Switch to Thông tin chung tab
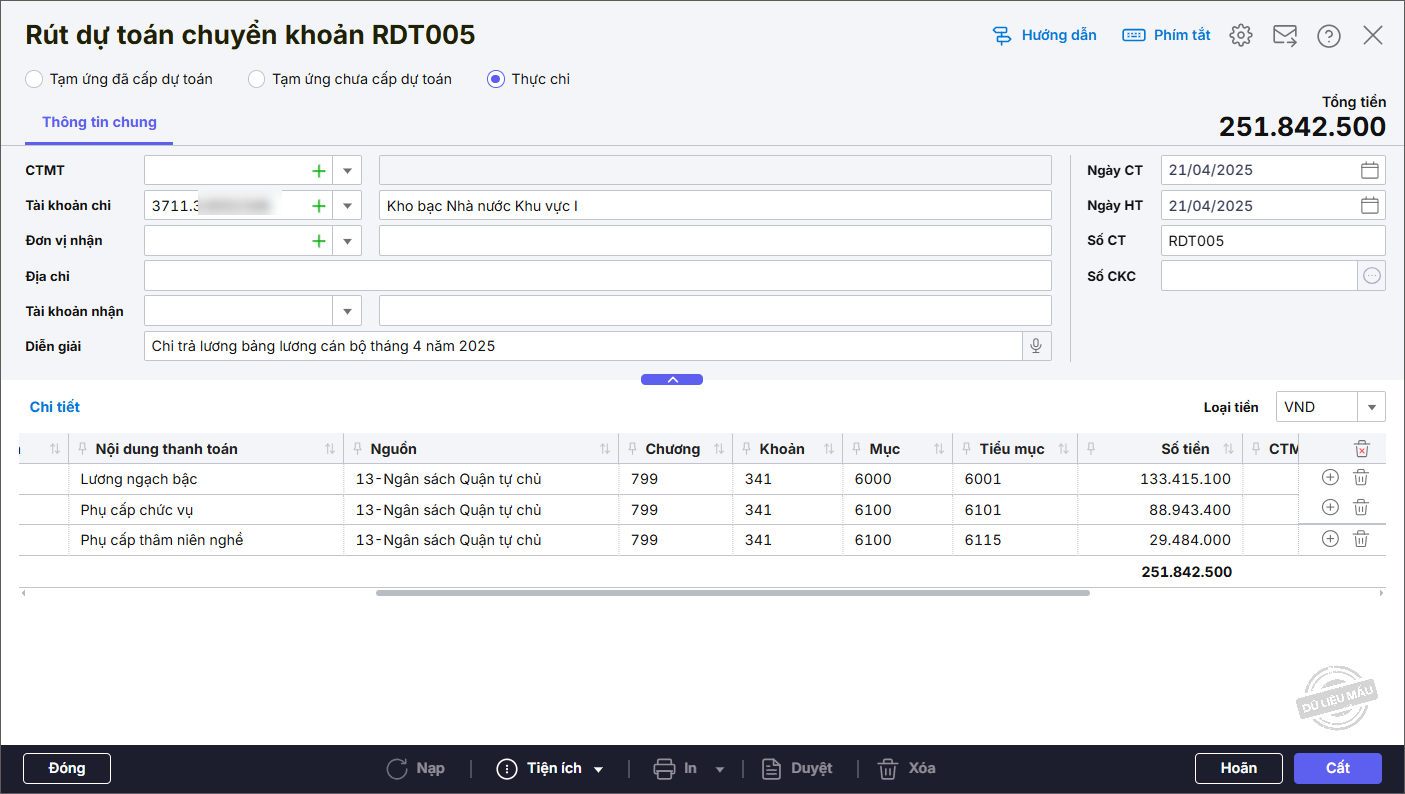 coord(99,122)
